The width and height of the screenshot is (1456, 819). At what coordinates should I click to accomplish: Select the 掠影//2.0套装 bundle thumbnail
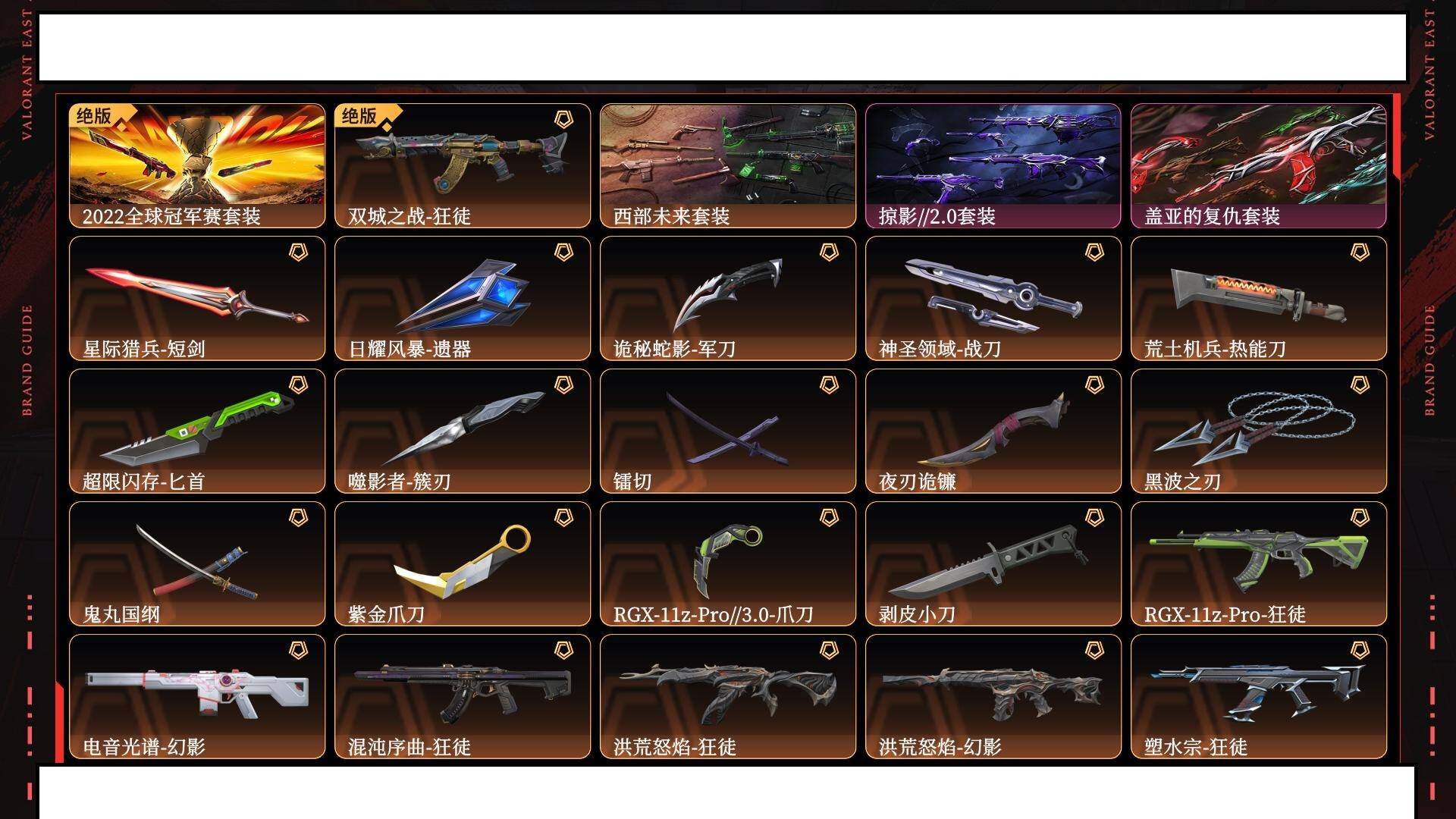click(x=993, y=155)
